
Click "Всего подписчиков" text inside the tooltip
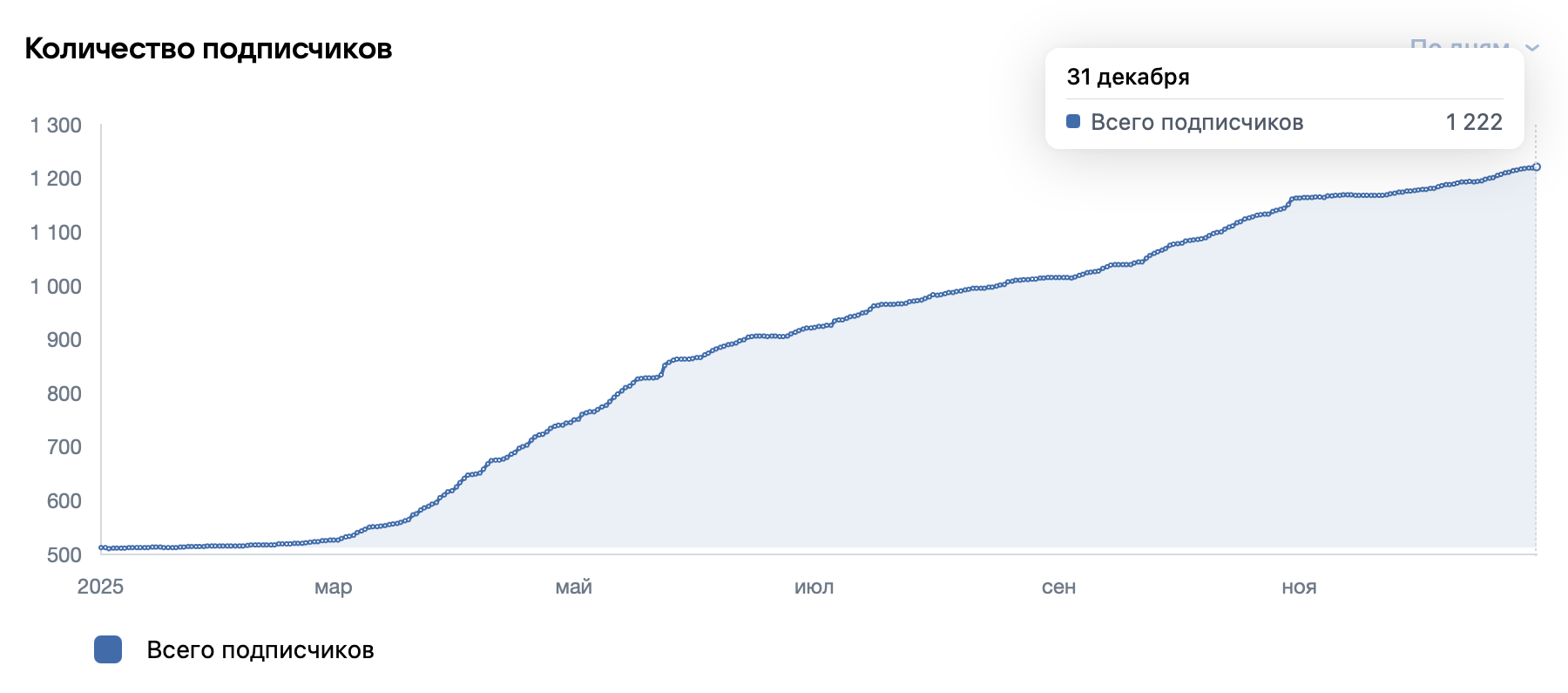click(1197, 122)
